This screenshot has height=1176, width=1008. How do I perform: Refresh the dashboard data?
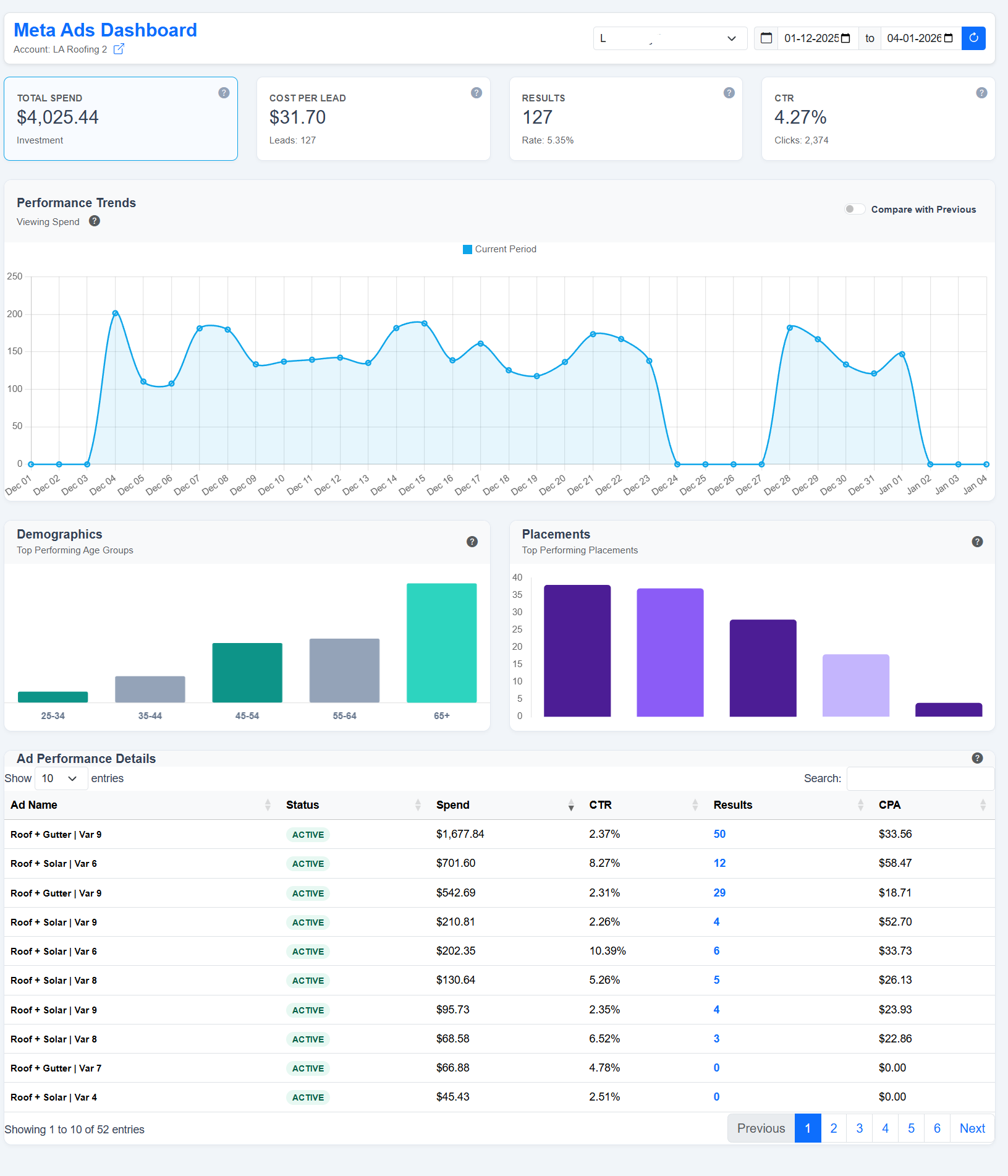pyautogui.click(x=973, y=38)
